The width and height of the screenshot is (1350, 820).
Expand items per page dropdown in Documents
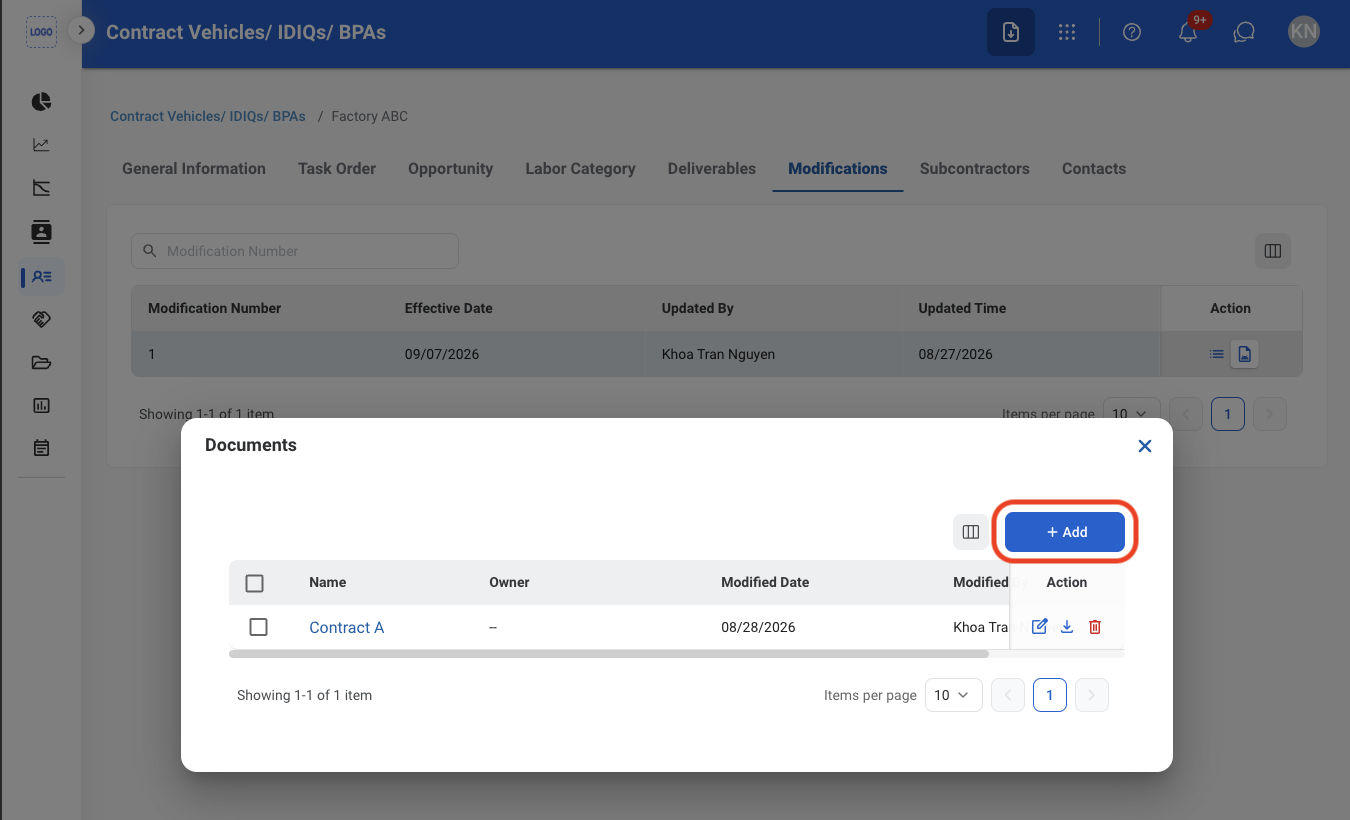point(953,695)
